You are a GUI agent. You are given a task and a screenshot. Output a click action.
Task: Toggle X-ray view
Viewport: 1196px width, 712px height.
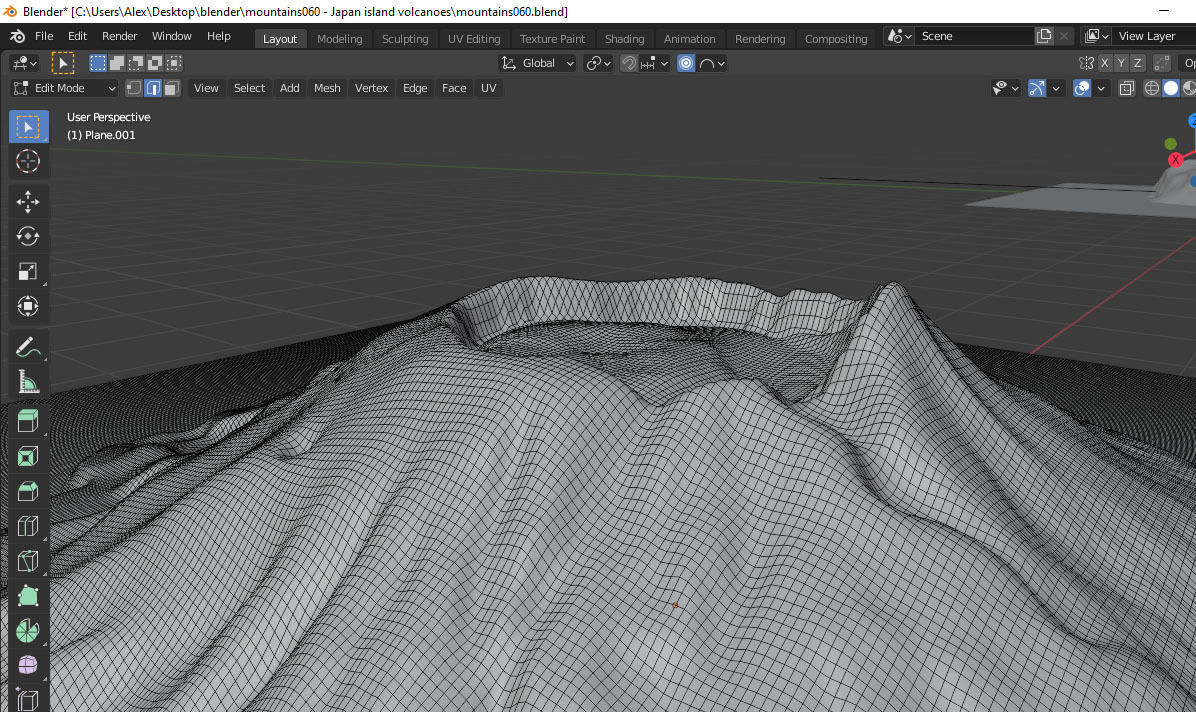1127,89
